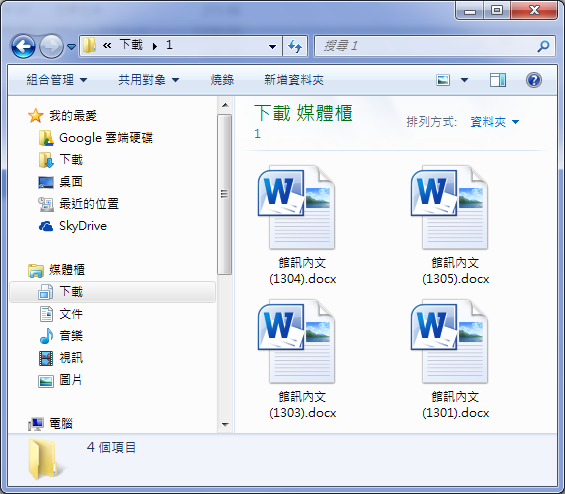Select 媒體櫃 in navigation pane

click(67, 270)
